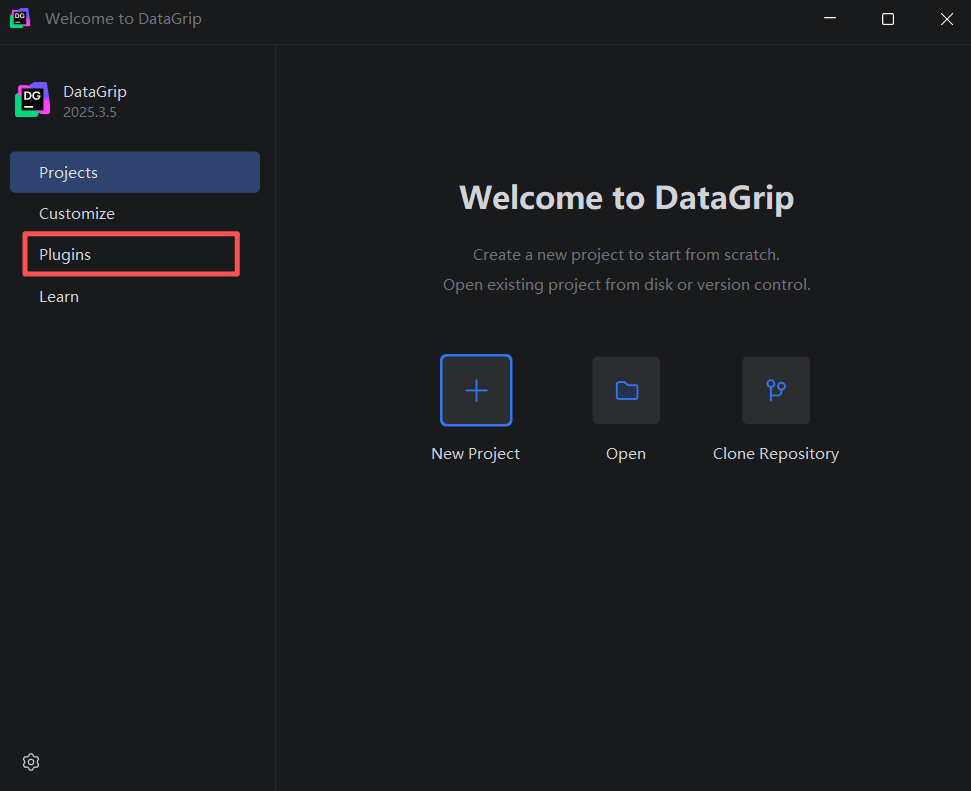Image resolution: width=971 pixels, height=791 pixels.
Task: Close the Welcome to DataGrip window
Action: coord(946,19)
